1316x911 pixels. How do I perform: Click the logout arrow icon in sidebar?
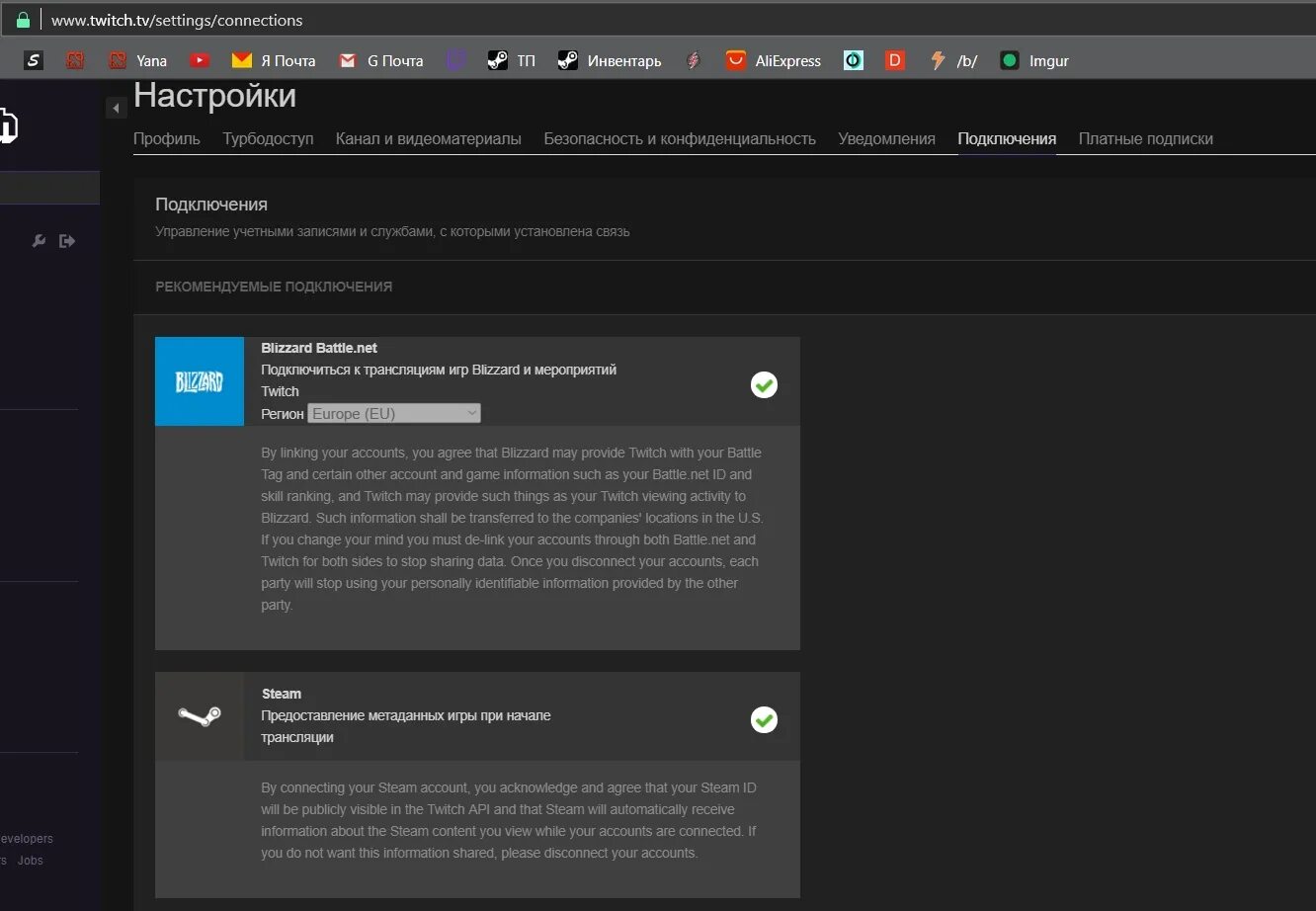click(x=67, y=240)
